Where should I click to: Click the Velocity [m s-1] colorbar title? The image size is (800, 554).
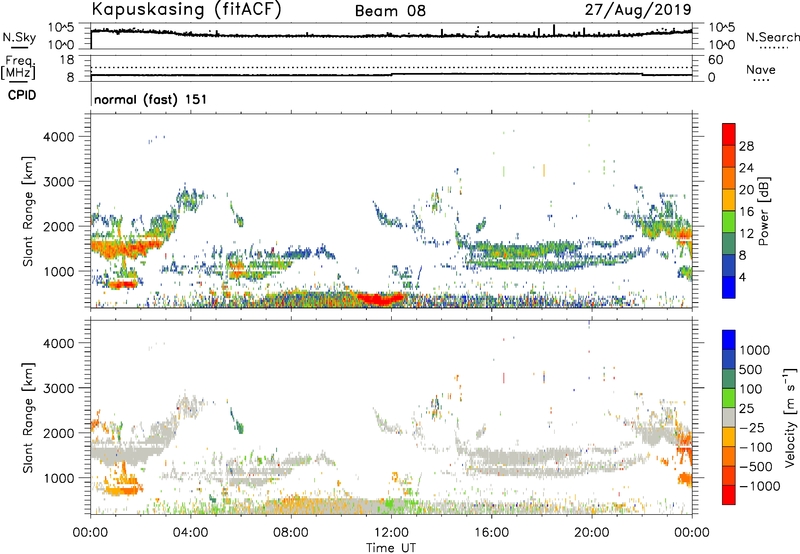click(790, 417)
